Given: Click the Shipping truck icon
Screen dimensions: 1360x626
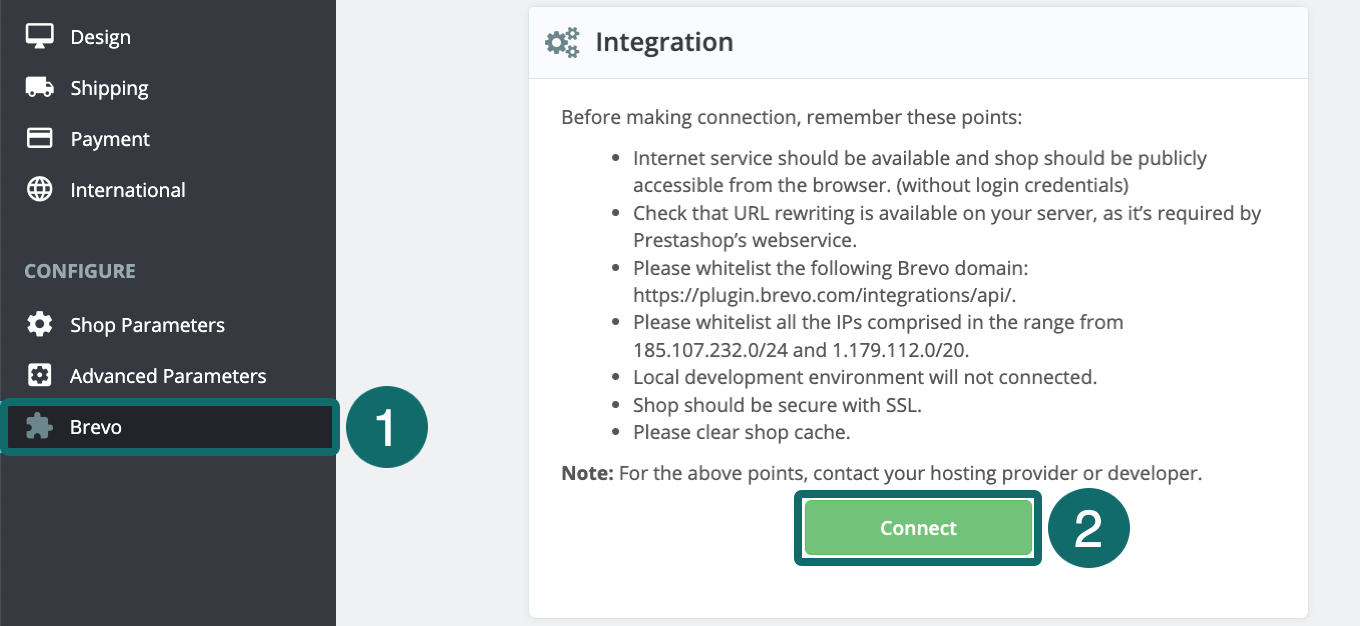Looking at the screenshot, I should click(x=39, y=88).
